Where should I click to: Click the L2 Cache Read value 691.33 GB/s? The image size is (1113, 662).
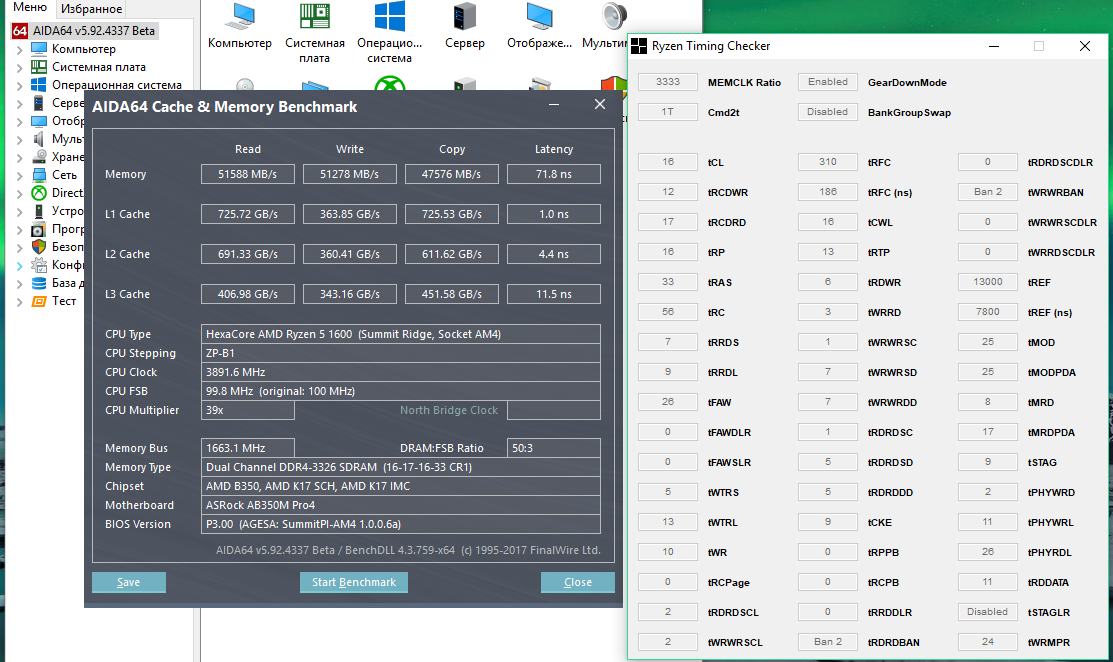(x=248, y=254)
